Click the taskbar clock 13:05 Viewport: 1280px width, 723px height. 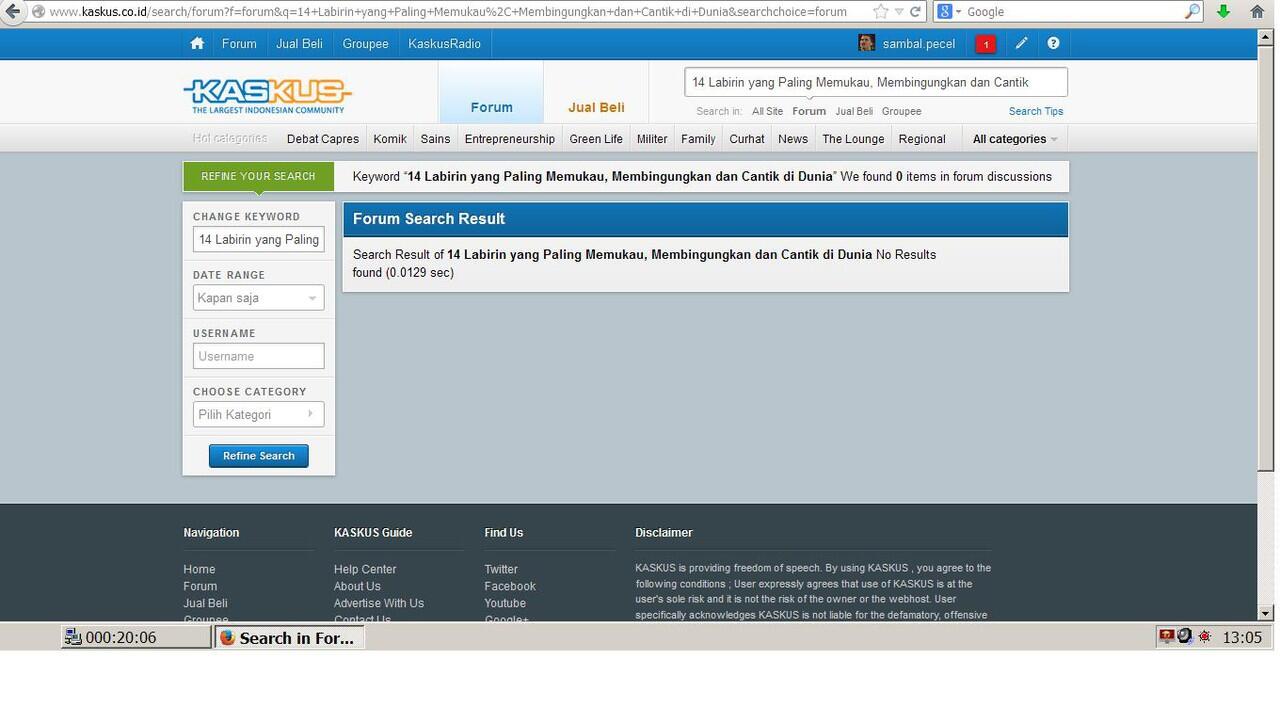click(x=1242, y=637)
